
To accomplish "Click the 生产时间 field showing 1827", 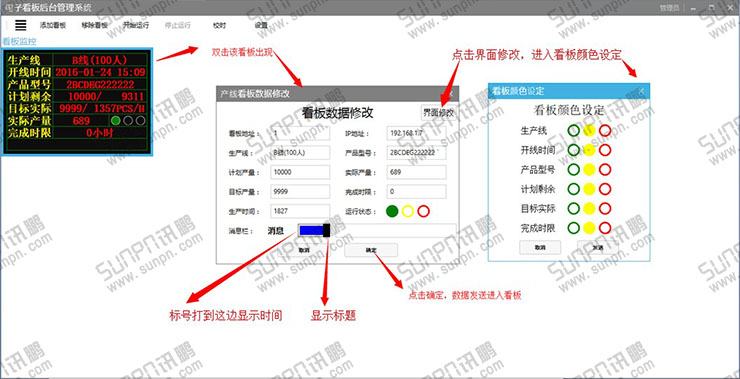I will 300,211.
